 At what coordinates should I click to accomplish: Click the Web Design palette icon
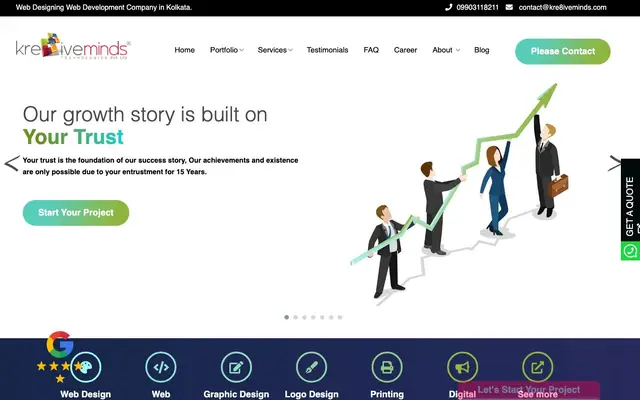pos(86,367)
